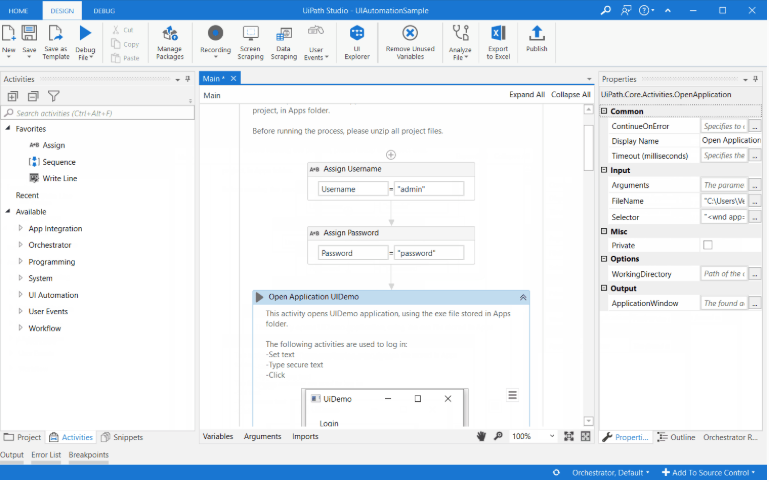Click Collapse All in designer
Image resolution: width=769 pixels, height=482 pixels.
570,95
